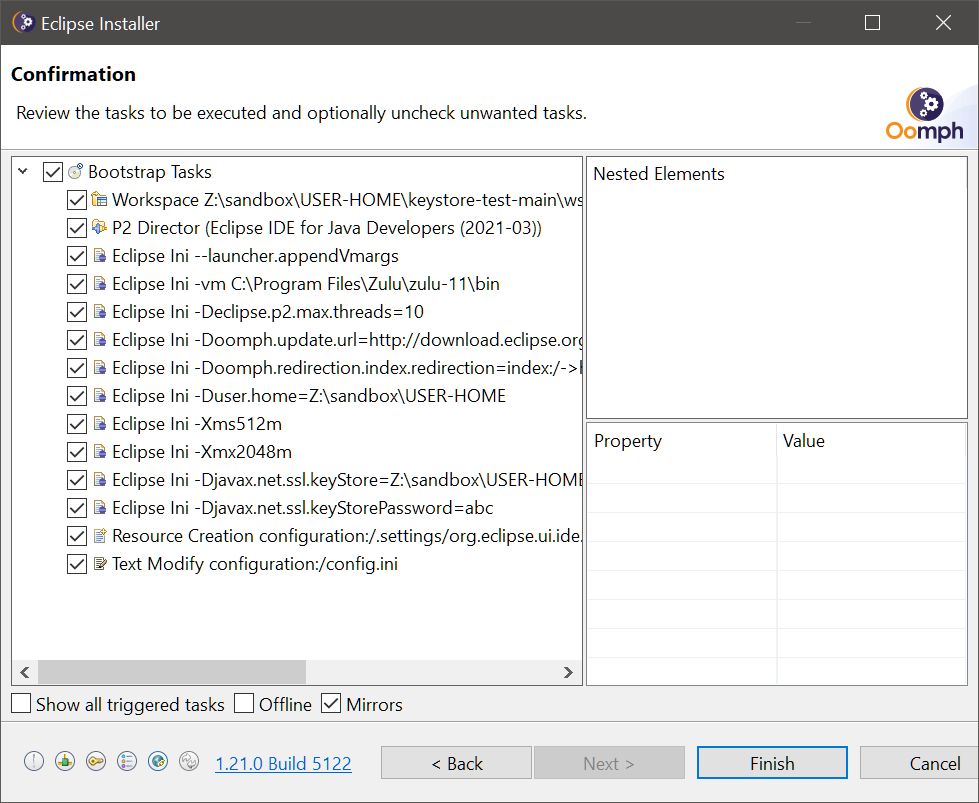Click the icon beside Eclipse Ini -Doomph.redirection.index.redirection
The width and height of the screenshot is (979, 803).
point(99,367)
